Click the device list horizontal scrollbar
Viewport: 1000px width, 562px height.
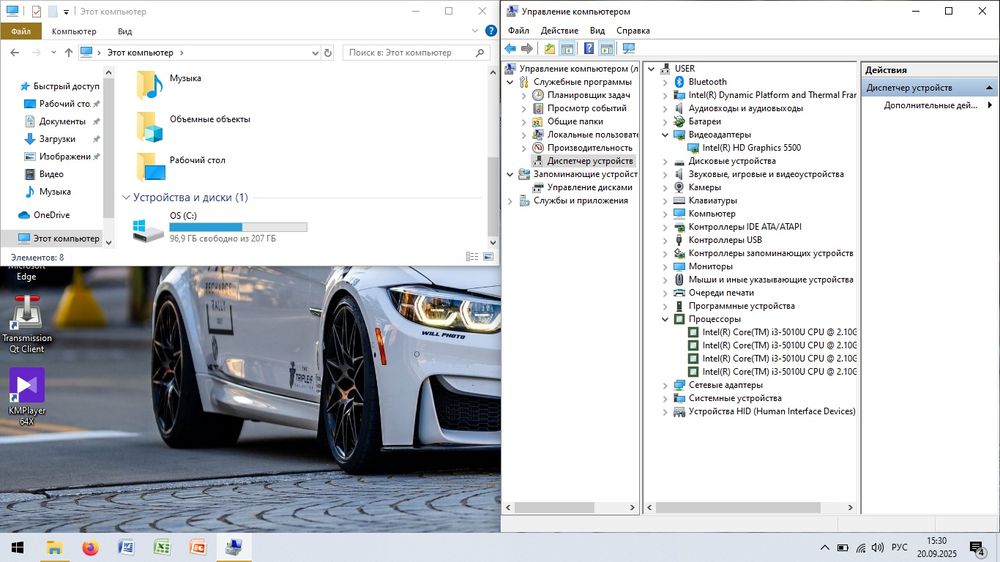(738, 508)
